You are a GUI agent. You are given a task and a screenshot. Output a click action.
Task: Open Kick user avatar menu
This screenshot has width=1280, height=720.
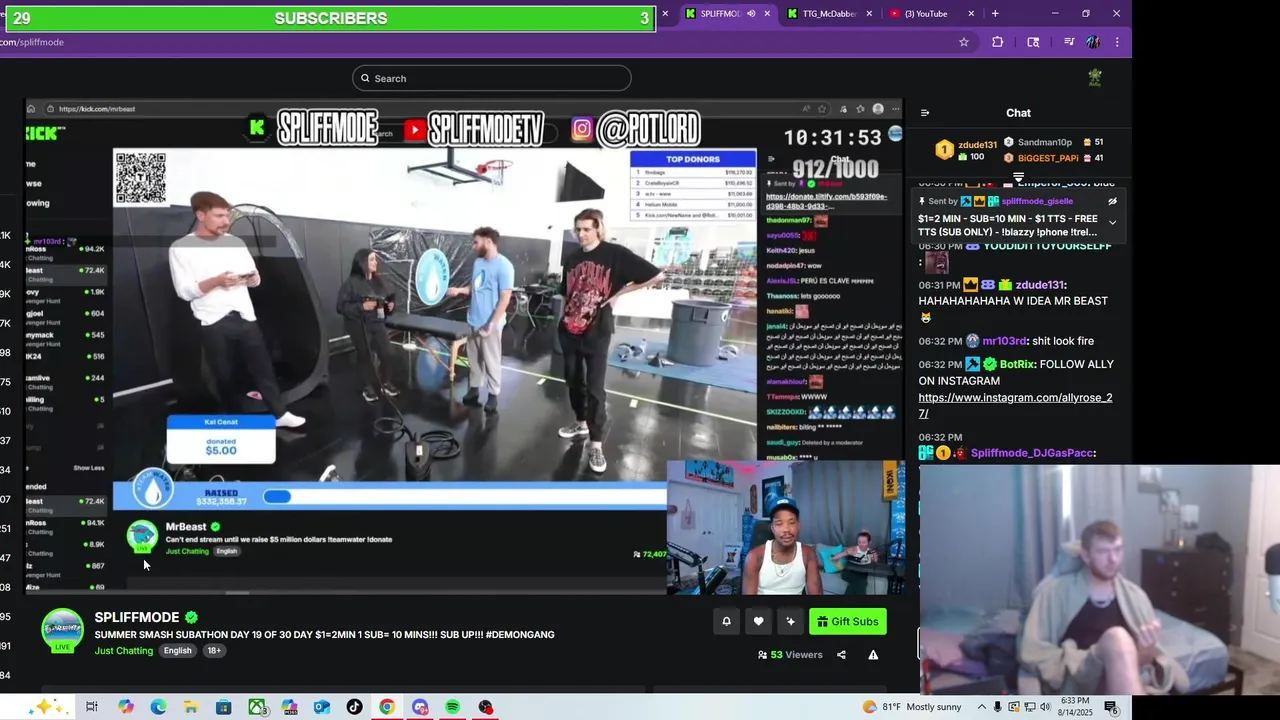pyautogui.click(x=1095, y=77)
